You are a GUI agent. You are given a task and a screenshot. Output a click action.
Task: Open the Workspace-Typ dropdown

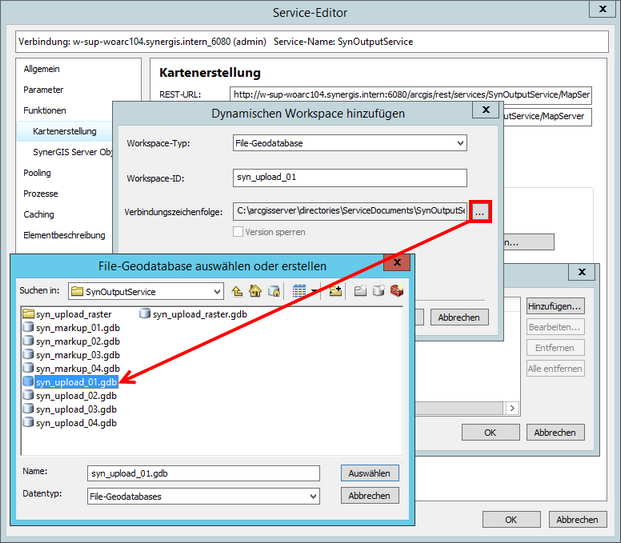350,143
